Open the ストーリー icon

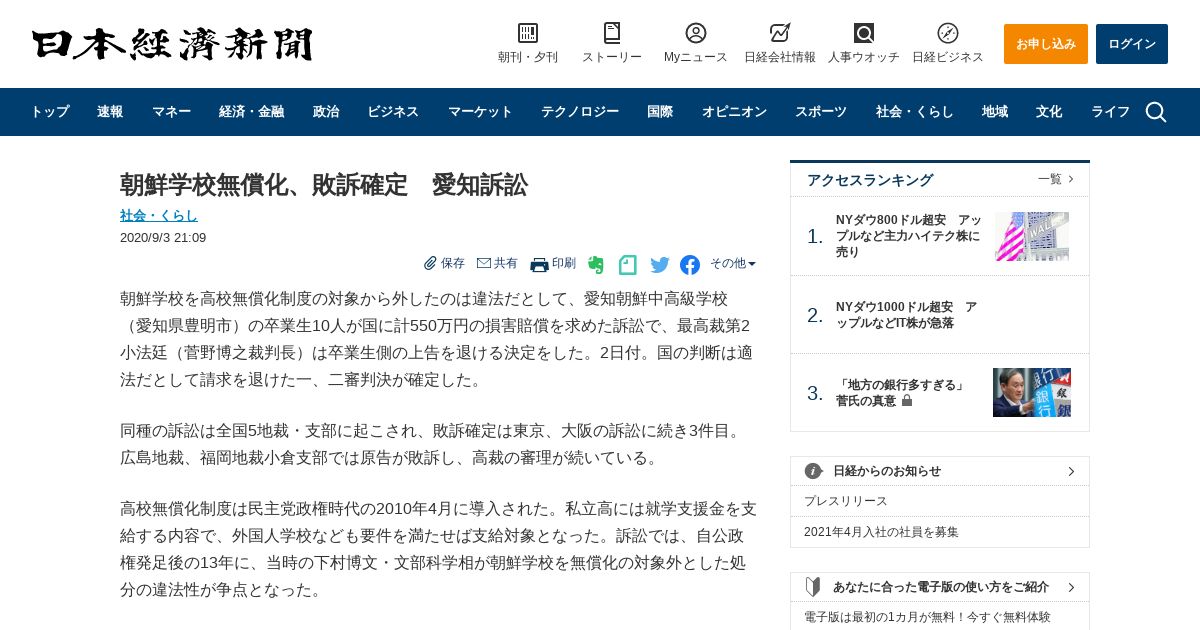click(x=612, y=33)
